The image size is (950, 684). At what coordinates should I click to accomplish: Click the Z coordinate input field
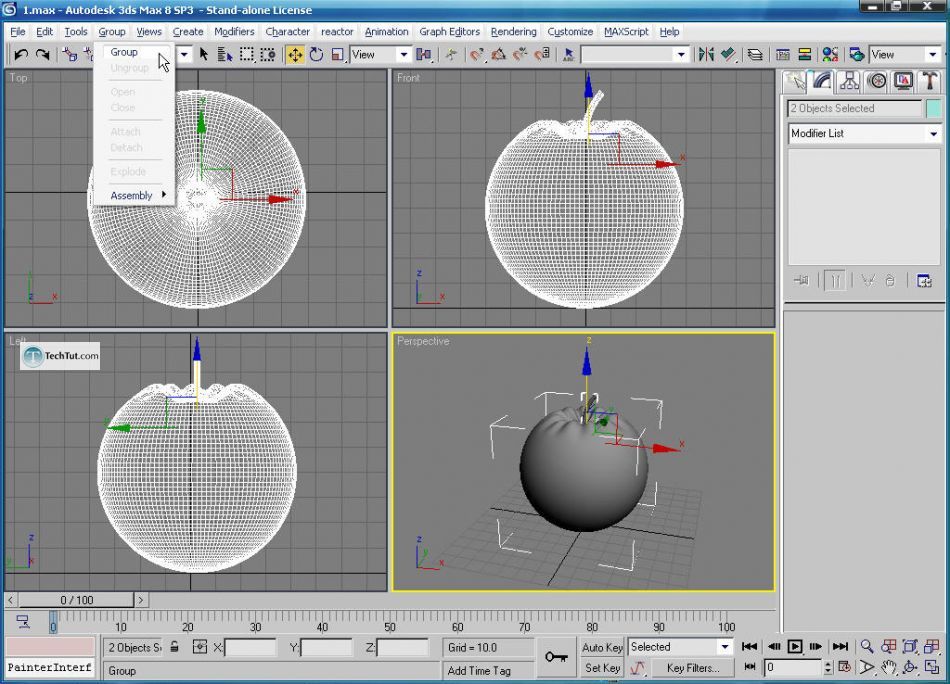pos(402,647)
